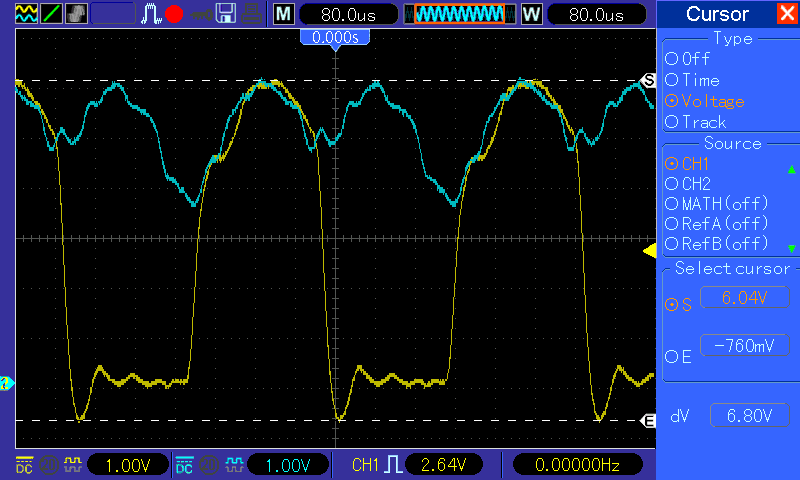The height and width of the screenshot is (480, 800).
Task: Select the Time cursor type
Action: (692, 80)
